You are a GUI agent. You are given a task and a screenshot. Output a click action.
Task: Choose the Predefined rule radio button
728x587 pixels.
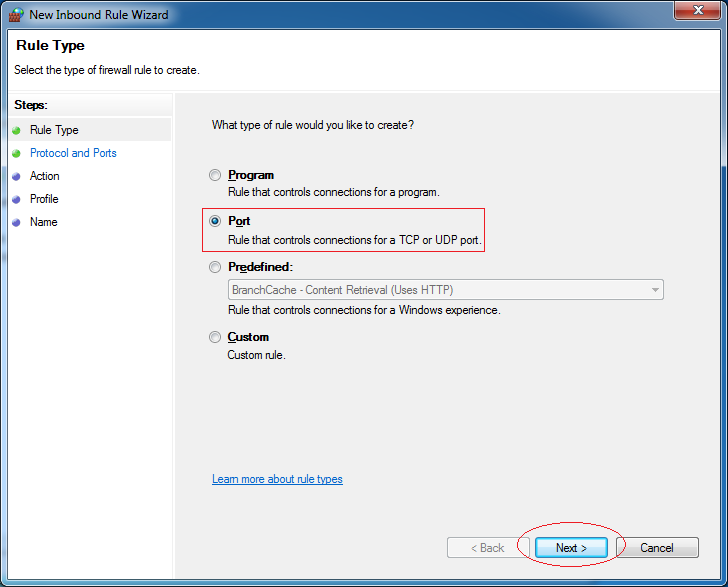[x=214, y=267]
